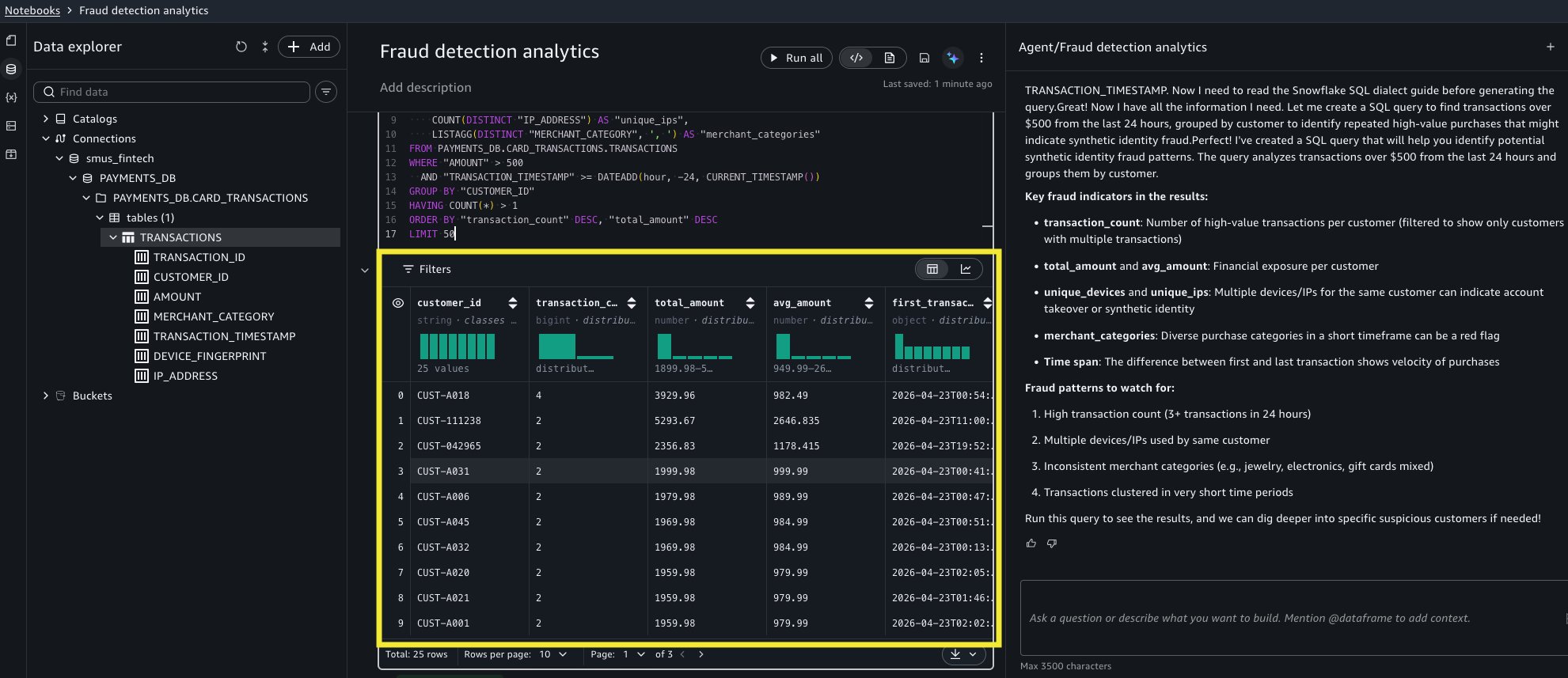Click the AI agent sparkle icon
This screenshot has height=678, width=1568.
pos(953,58)
